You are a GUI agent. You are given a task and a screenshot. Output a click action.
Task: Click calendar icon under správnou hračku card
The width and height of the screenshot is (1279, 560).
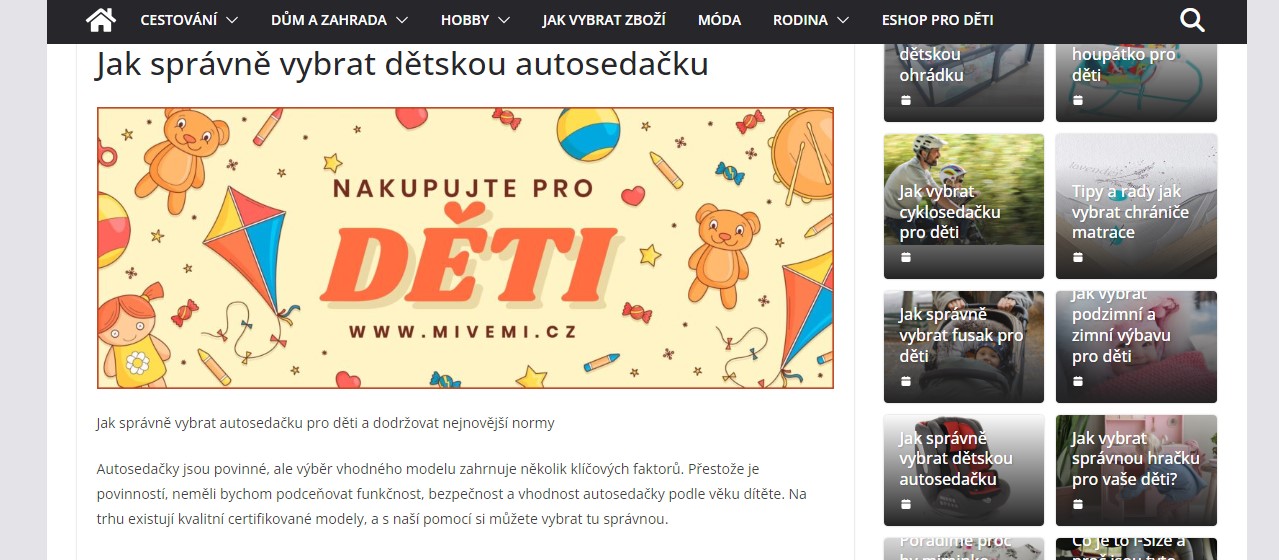click(1078, 504)
